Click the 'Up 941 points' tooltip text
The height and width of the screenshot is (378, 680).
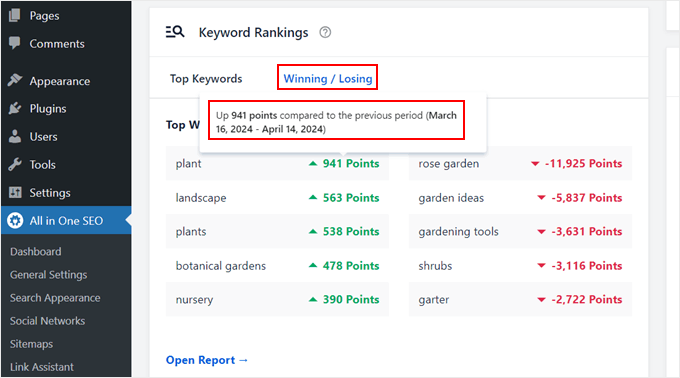(x=336, y=122)
